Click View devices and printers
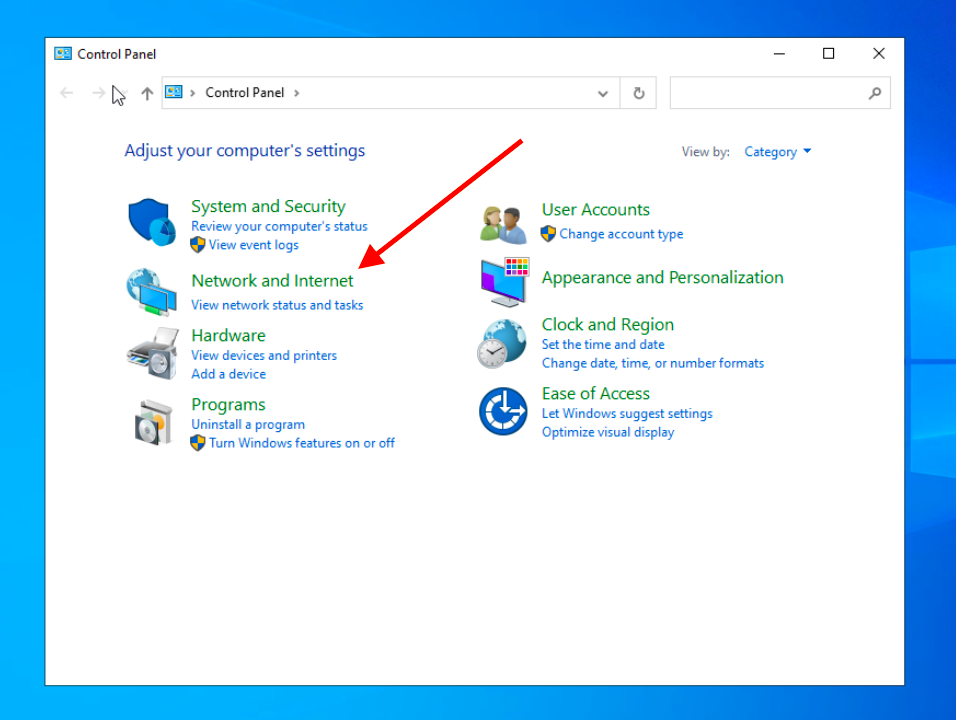 click(264, 355)
